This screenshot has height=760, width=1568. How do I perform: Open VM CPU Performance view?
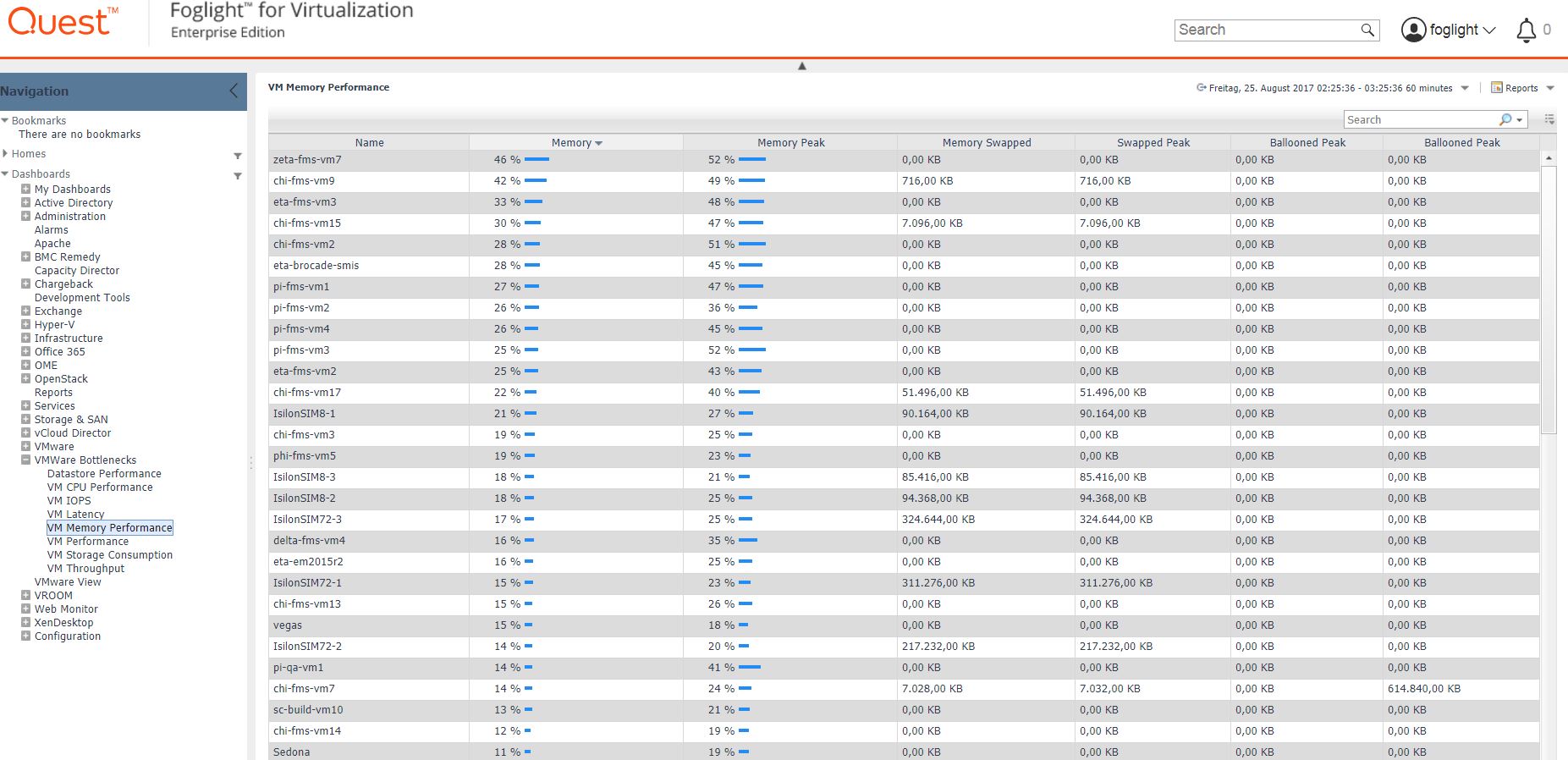coord(100,487)
